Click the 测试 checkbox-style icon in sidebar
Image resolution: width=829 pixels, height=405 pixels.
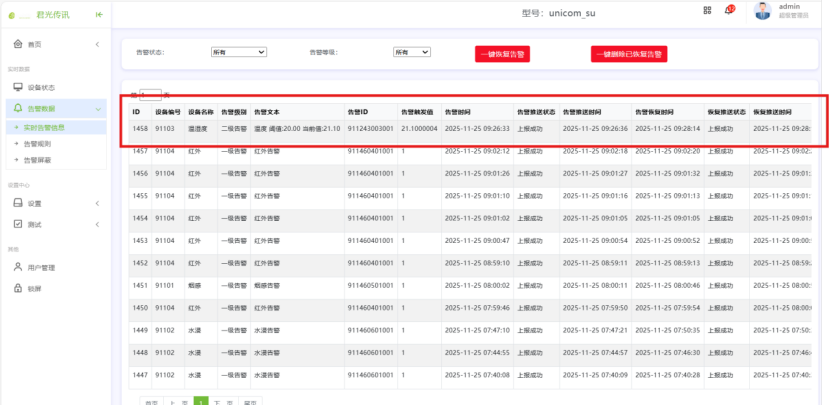click(x=17, y=225)
